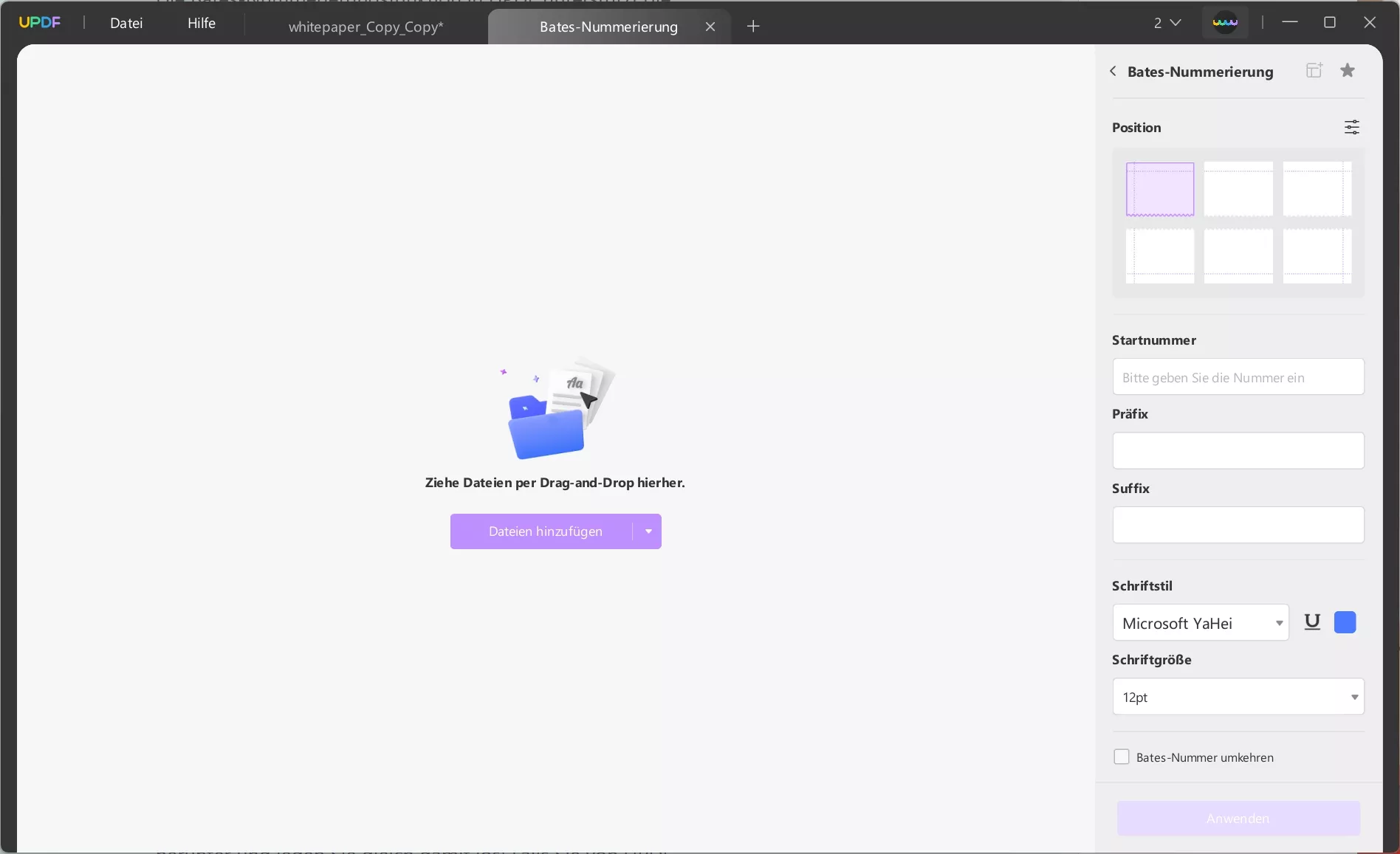
Task: Select bottom-right position cell
Action: click(1317, 256)
